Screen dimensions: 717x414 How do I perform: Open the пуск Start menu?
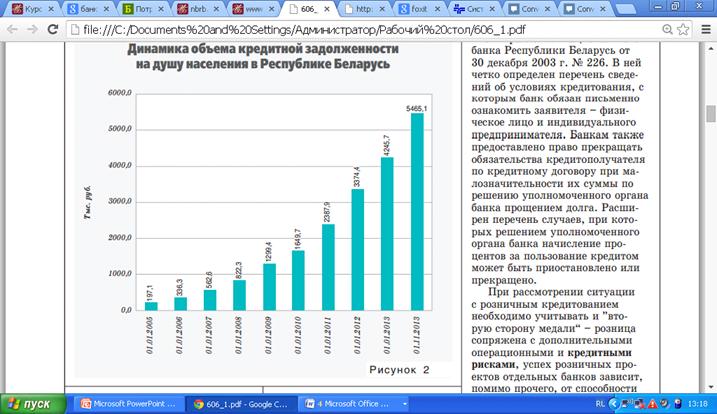point(30,404)
